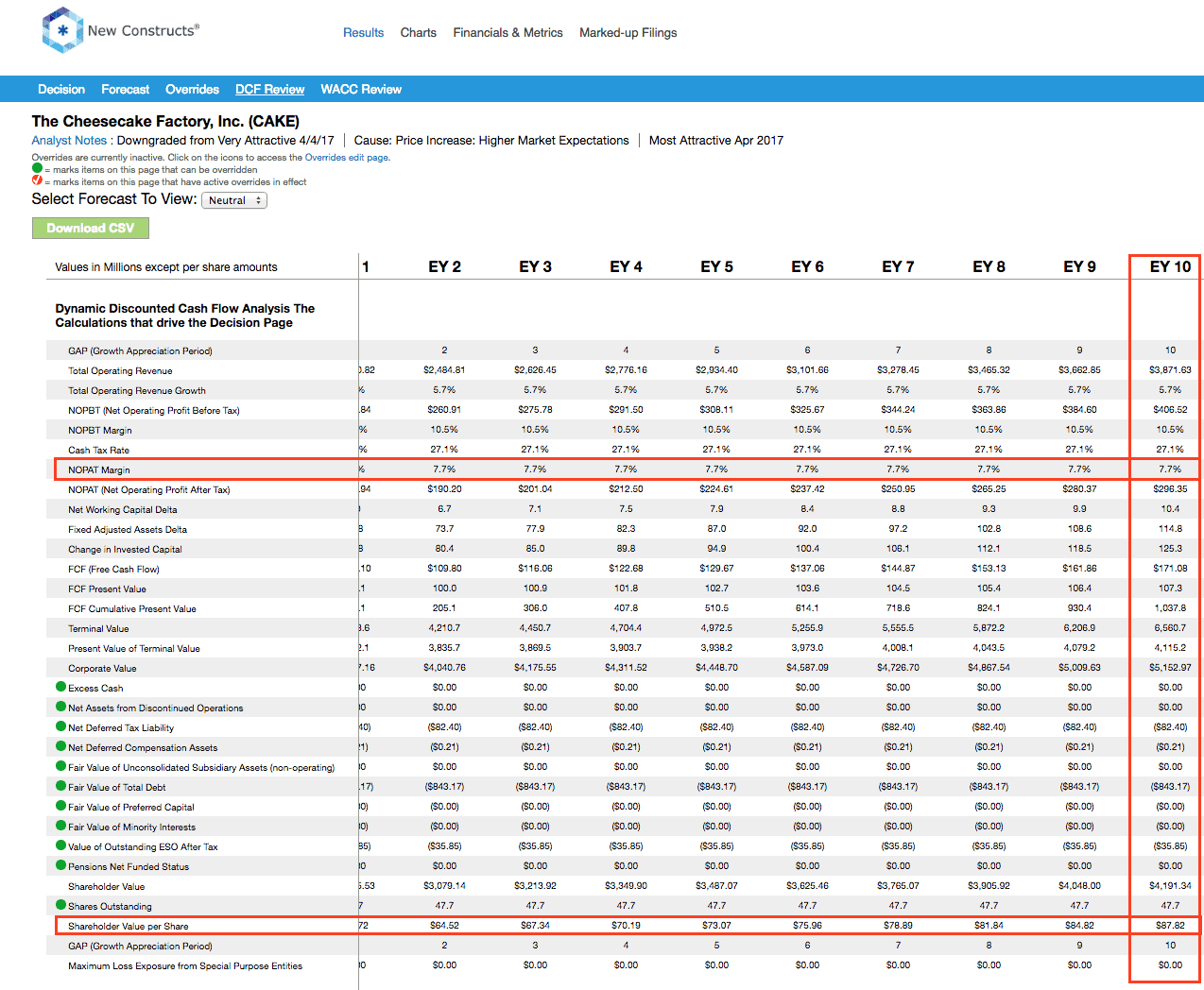The height and width of the screenshot is (990, 1204).
Task: Click Present Value of Terminal Value label
Action: tap(134, 648)
